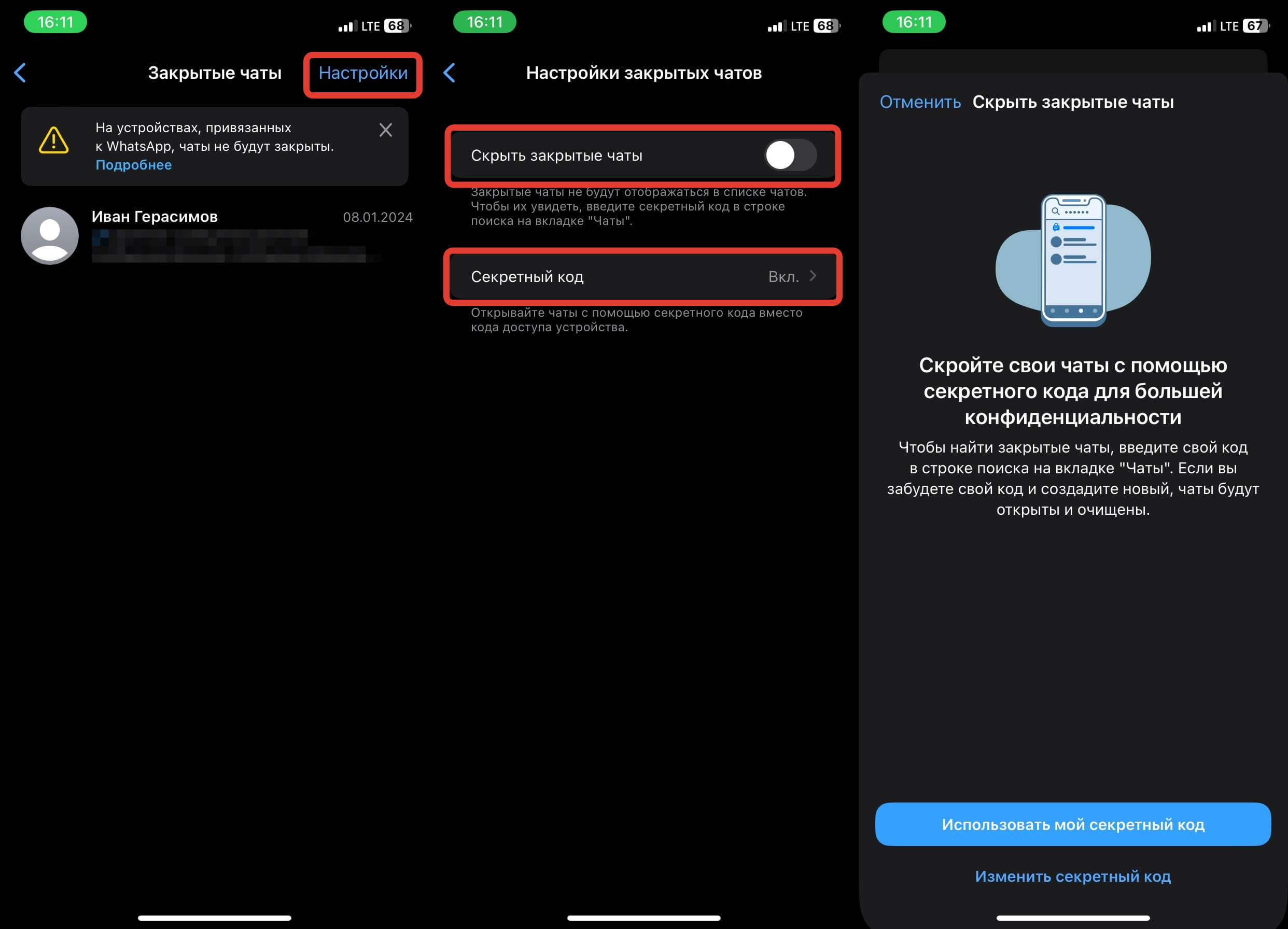Tap the battery indicator showing 67
1288x929 pixels.
pos(1255,25)
